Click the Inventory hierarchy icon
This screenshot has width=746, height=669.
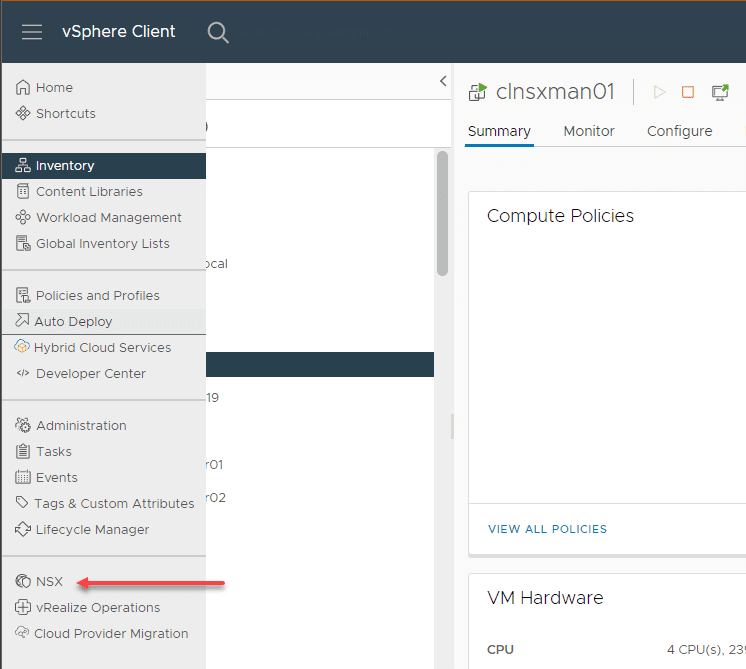(23, 165)
